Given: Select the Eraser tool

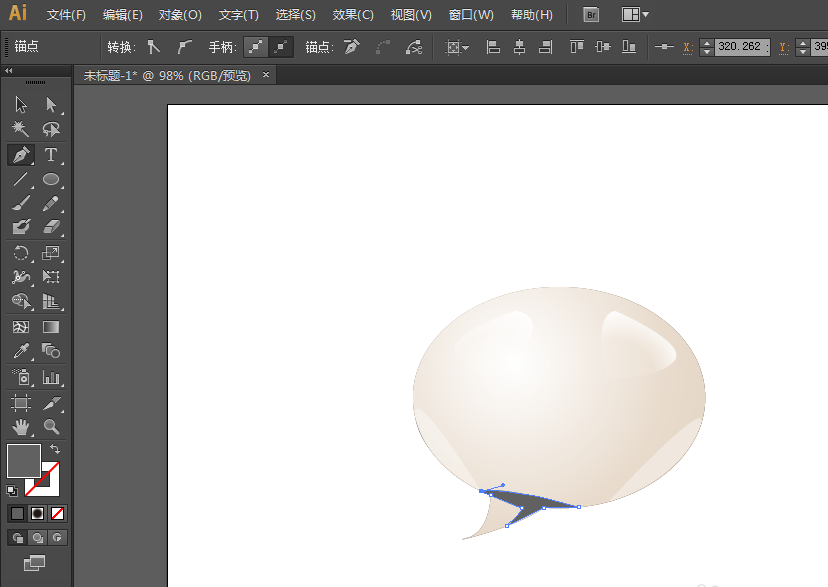Looking at the screenshot, I should click(51, 227).
